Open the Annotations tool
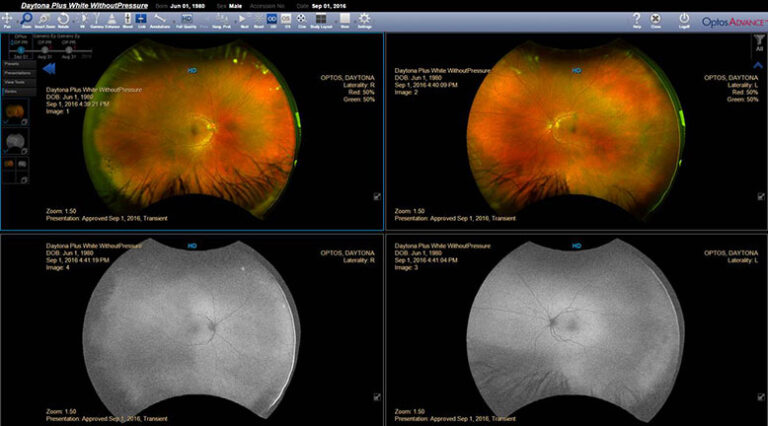The image size is (768, 426). point(160,20)
